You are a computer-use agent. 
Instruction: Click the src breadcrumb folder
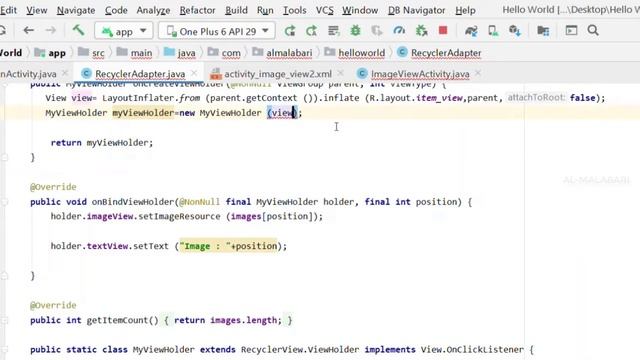(x=91, y=53)
